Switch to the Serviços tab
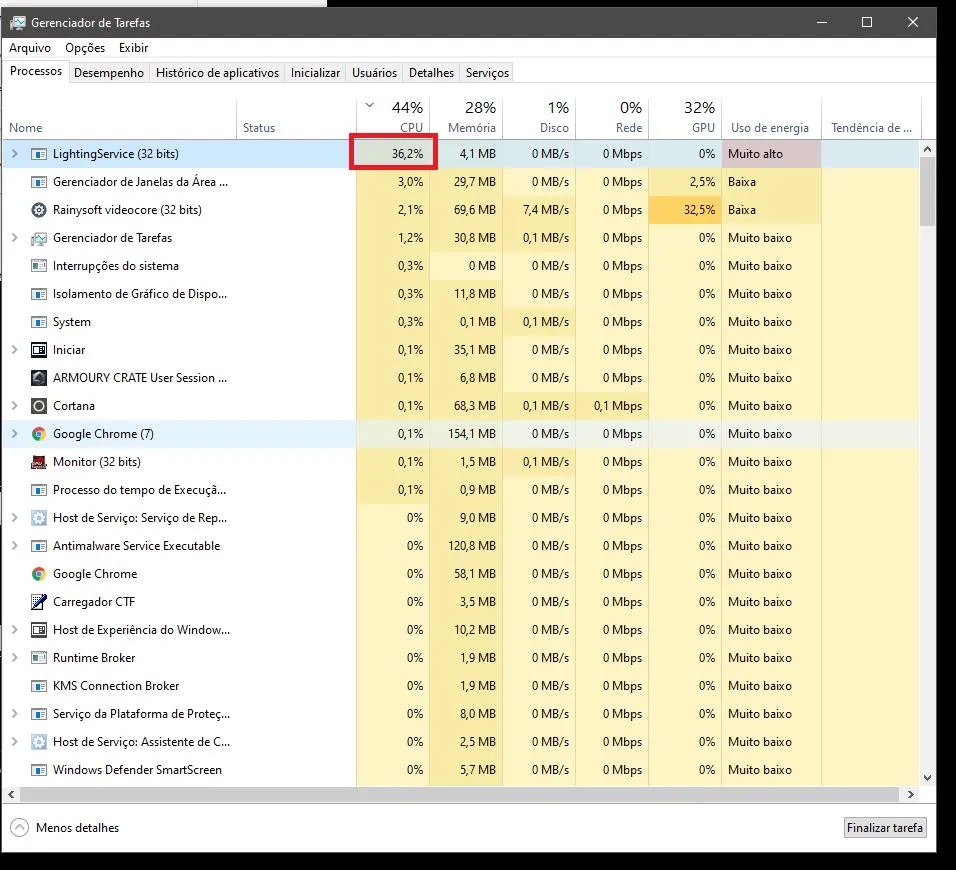This screenshot has width=956, height=870. pos(487,73)
